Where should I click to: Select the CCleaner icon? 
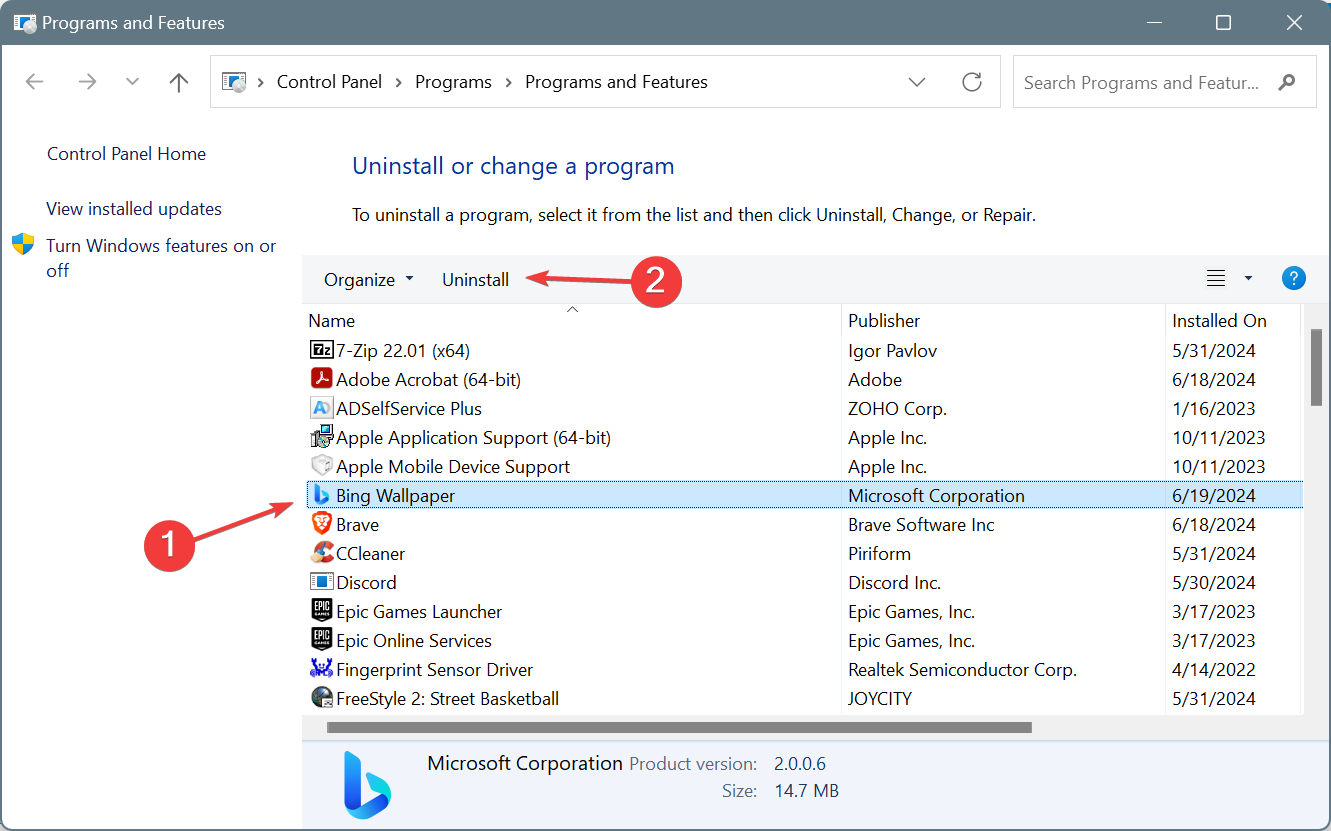pyautogui.click(x=321, y=553)
